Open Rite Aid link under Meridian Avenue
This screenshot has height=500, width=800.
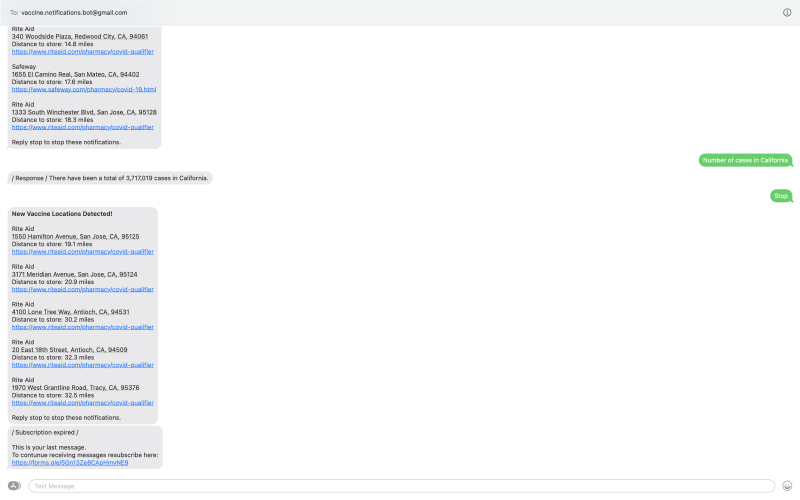click(x=83, y=289)
